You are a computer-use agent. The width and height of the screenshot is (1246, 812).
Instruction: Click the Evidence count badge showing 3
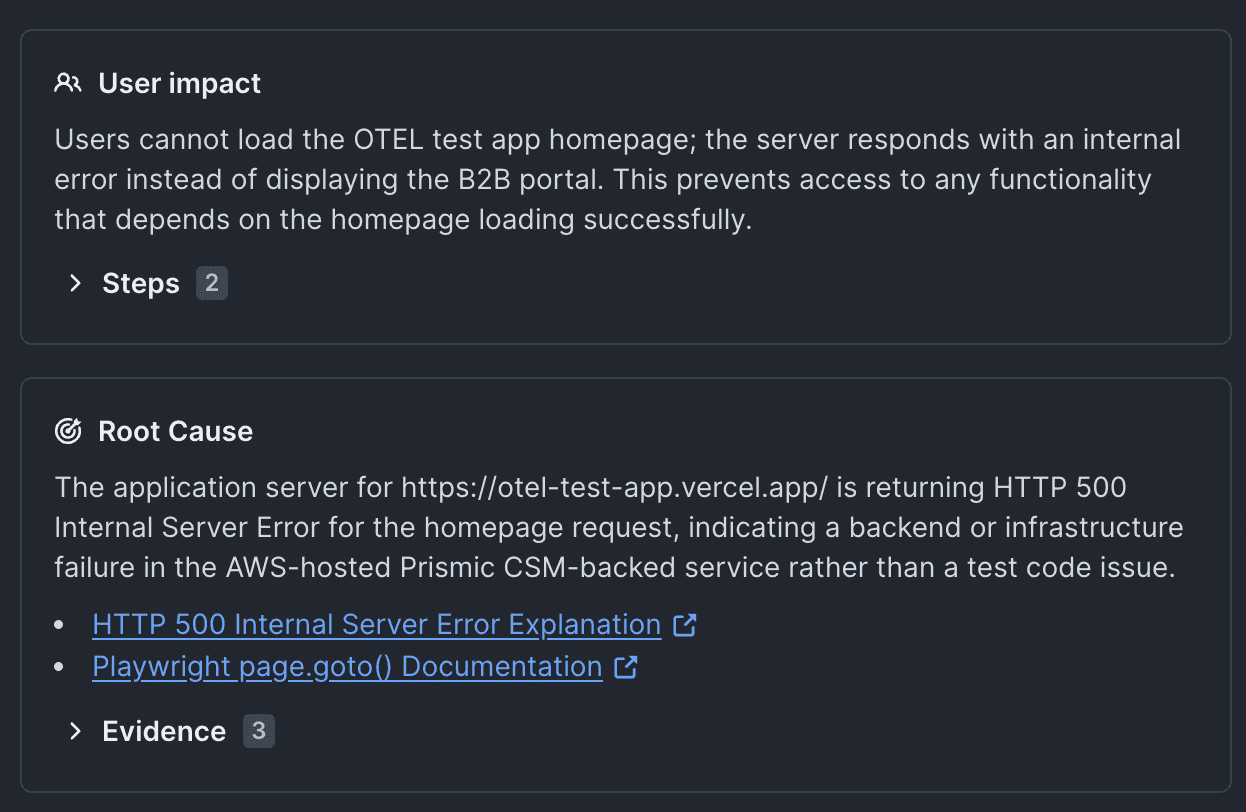pyautogui.click(x=258, y=731)
